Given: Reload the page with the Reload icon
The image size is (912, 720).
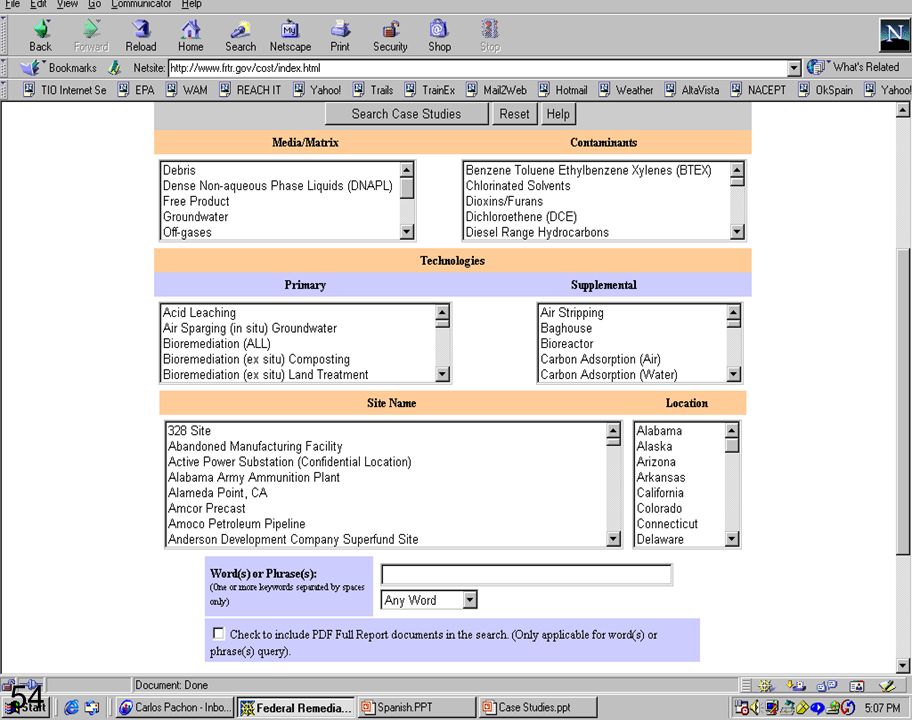Looking at the screenshot, I should tap(141, 35).
